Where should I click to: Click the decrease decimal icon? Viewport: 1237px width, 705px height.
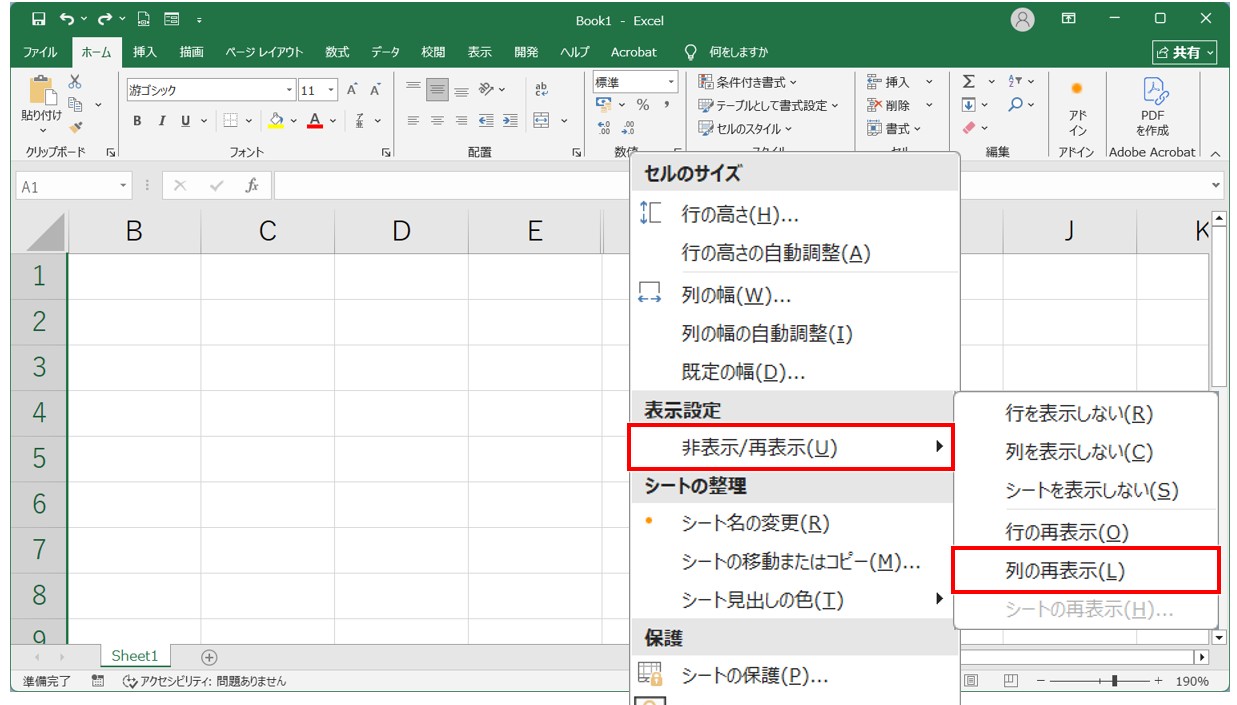(628, 128)
